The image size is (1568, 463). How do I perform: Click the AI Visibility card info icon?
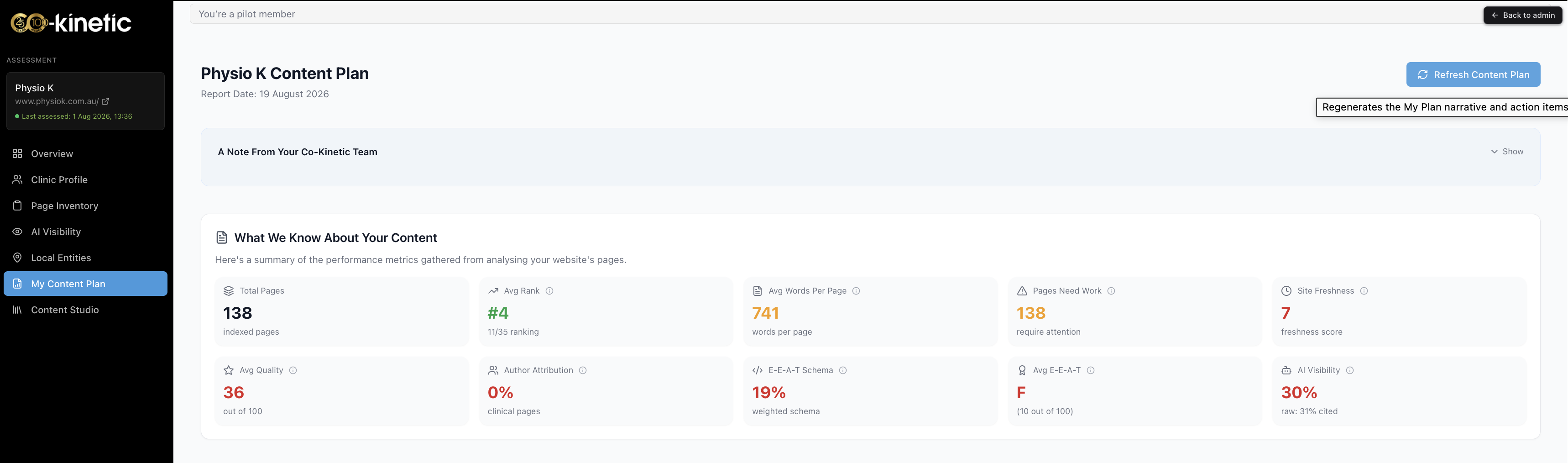coord(1350,370)
